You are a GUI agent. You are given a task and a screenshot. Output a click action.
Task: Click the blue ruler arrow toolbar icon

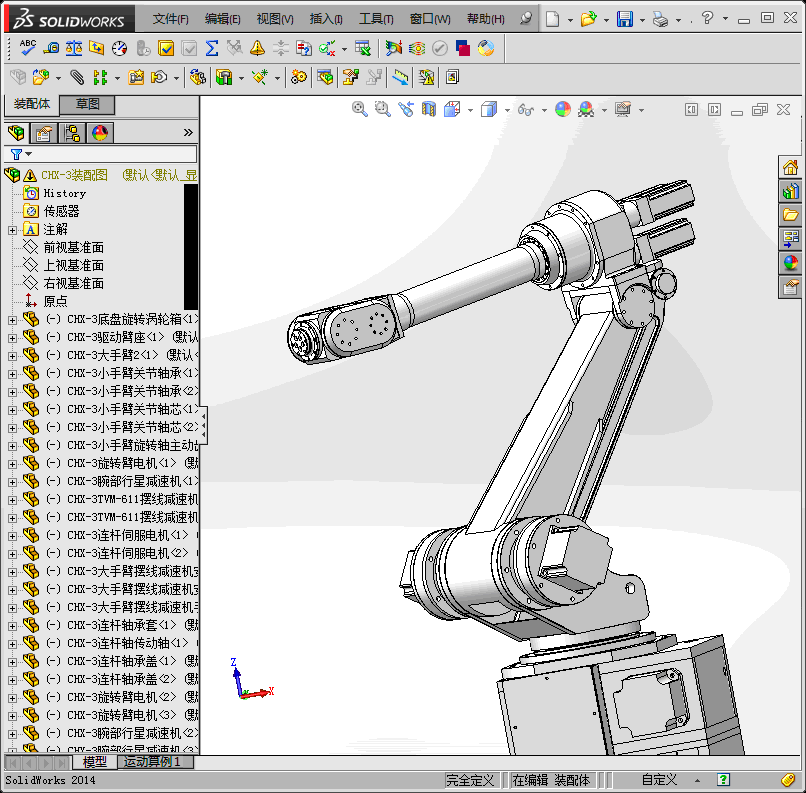click(x=400, y=78)
